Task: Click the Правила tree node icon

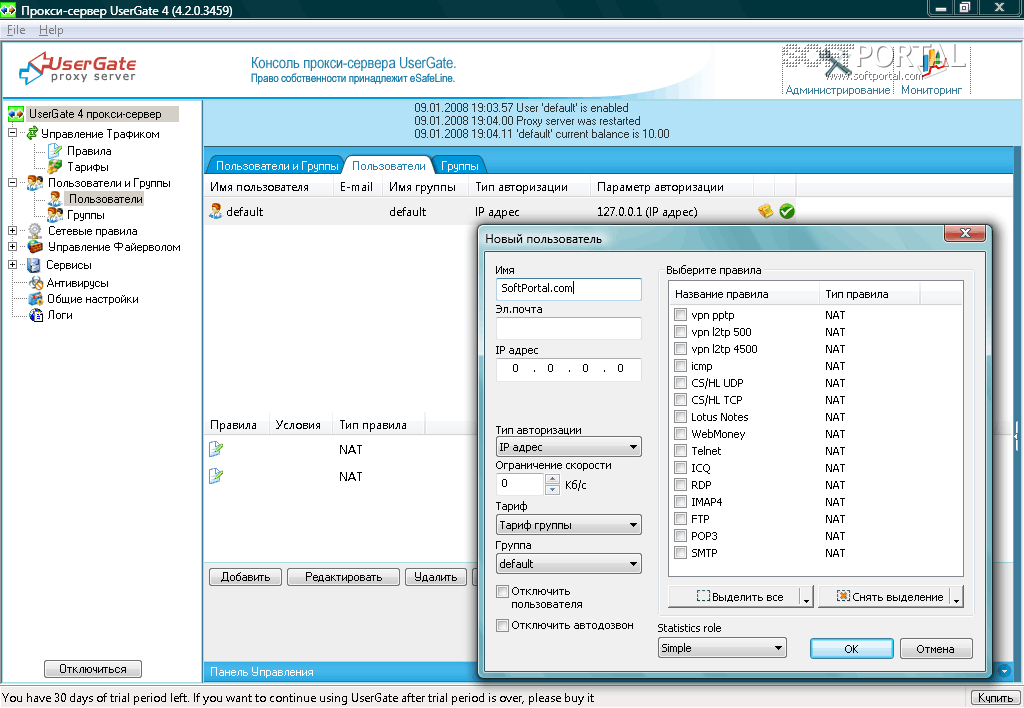Action: [x=55, y=151]
